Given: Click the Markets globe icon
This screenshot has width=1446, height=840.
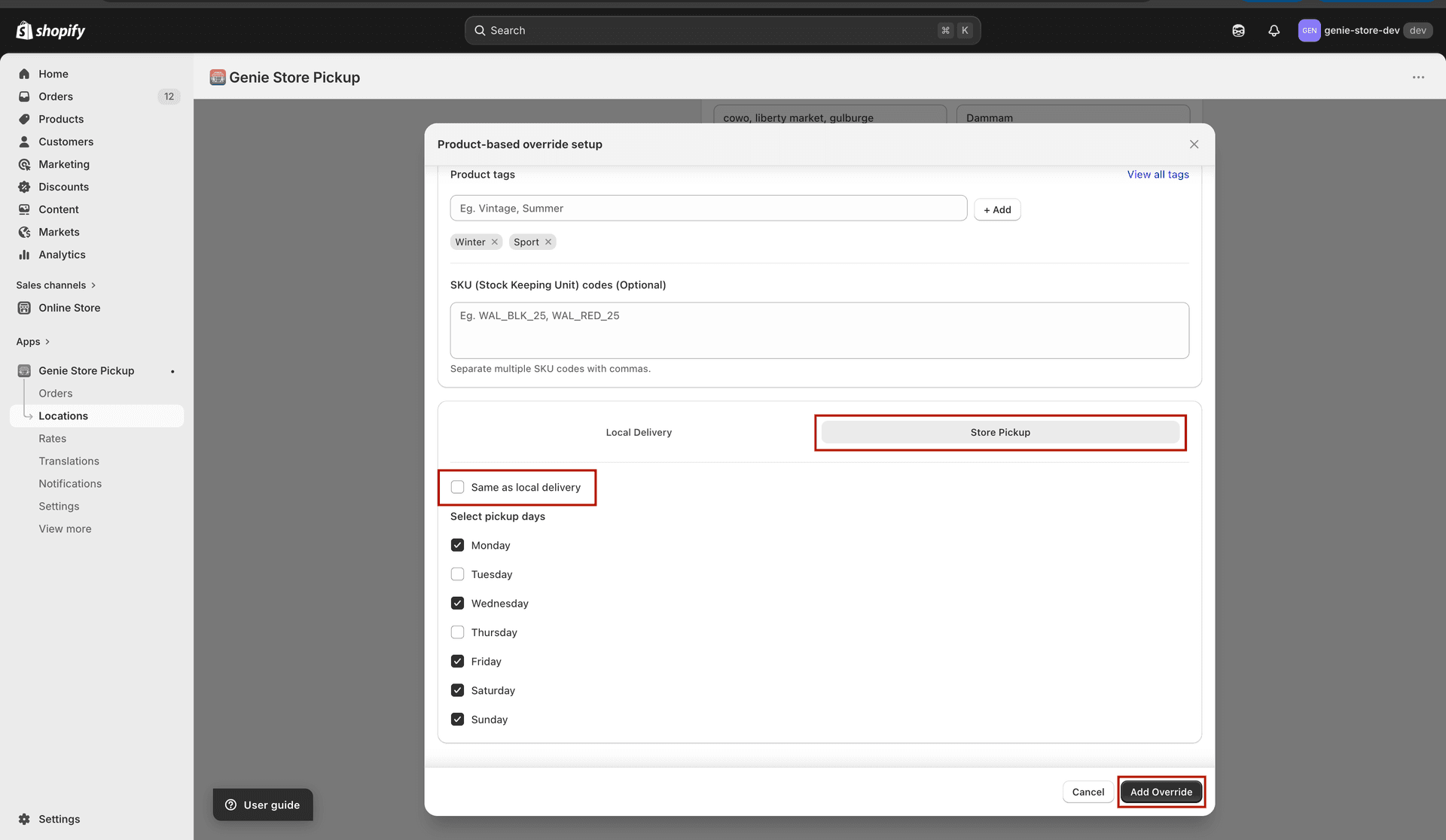Looking at the screenshot, I should pyautogui.click(x=24, y=232).
